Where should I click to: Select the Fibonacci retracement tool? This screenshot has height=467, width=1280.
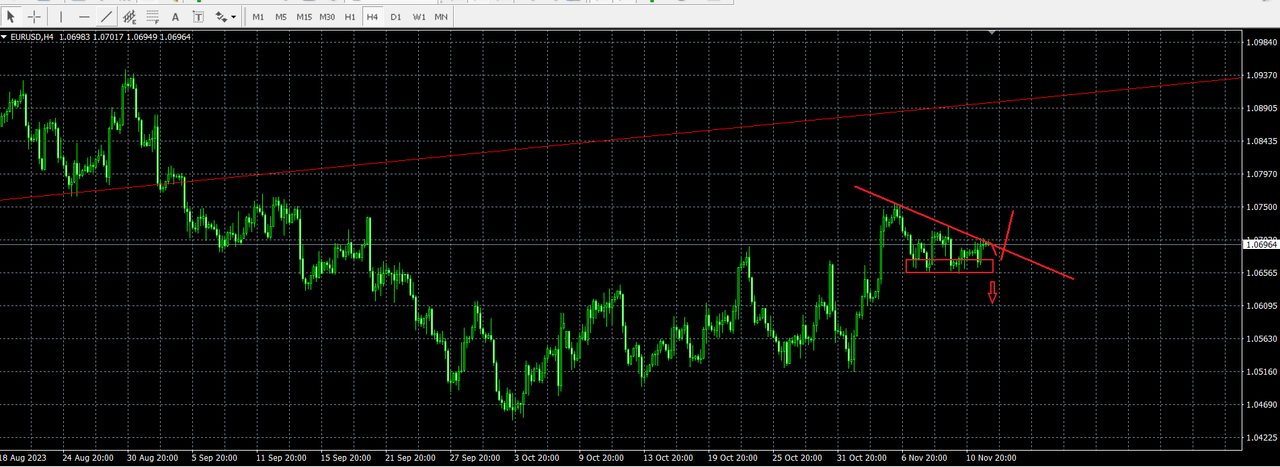152,16
